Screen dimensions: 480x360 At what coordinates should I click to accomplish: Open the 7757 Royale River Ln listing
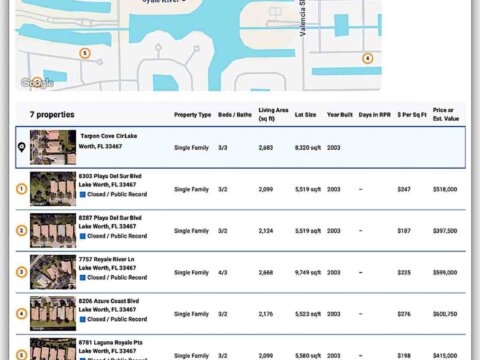coord(106,259)
